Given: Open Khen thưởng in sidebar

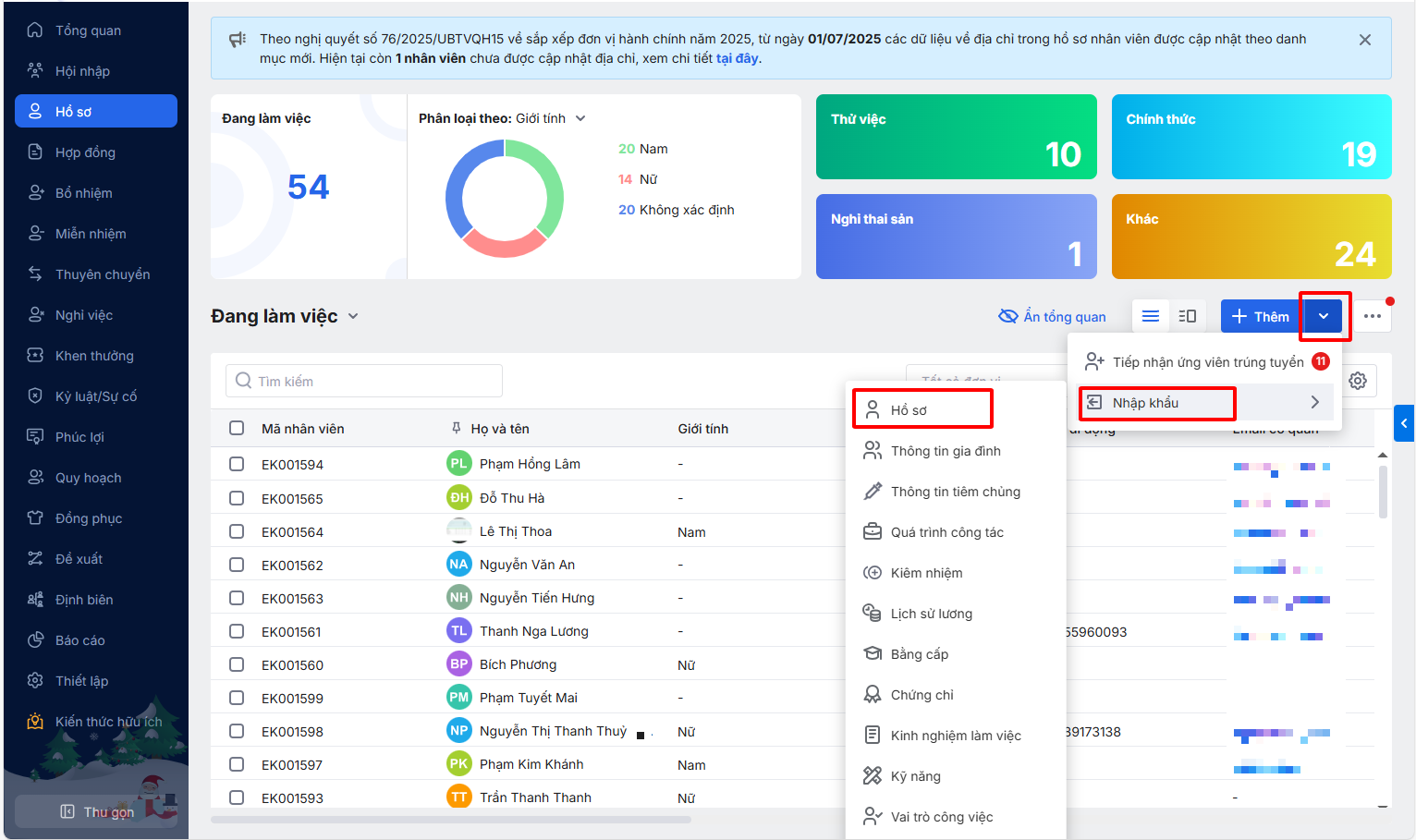Looking at the screenshot, I should [x=94, y=356].
